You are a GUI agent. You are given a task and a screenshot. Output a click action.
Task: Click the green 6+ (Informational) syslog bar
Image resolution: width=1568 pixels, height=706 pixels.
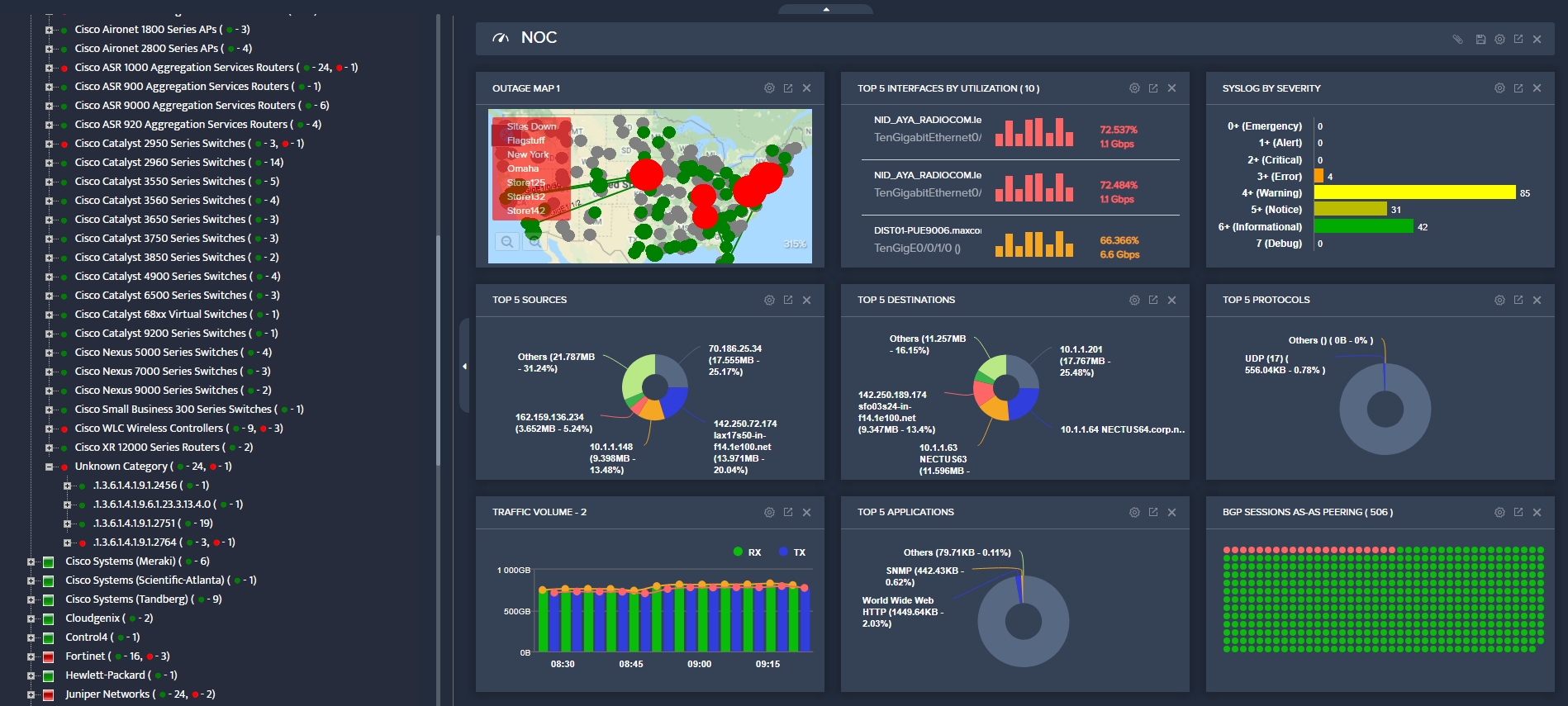1363,226
